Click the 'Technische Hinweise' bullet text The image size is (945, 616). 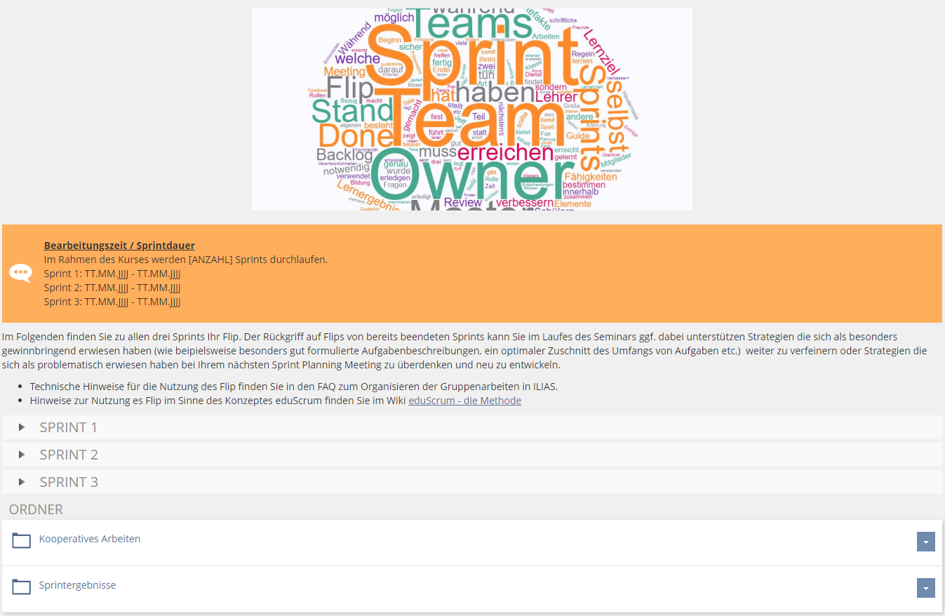pos(293,386)
